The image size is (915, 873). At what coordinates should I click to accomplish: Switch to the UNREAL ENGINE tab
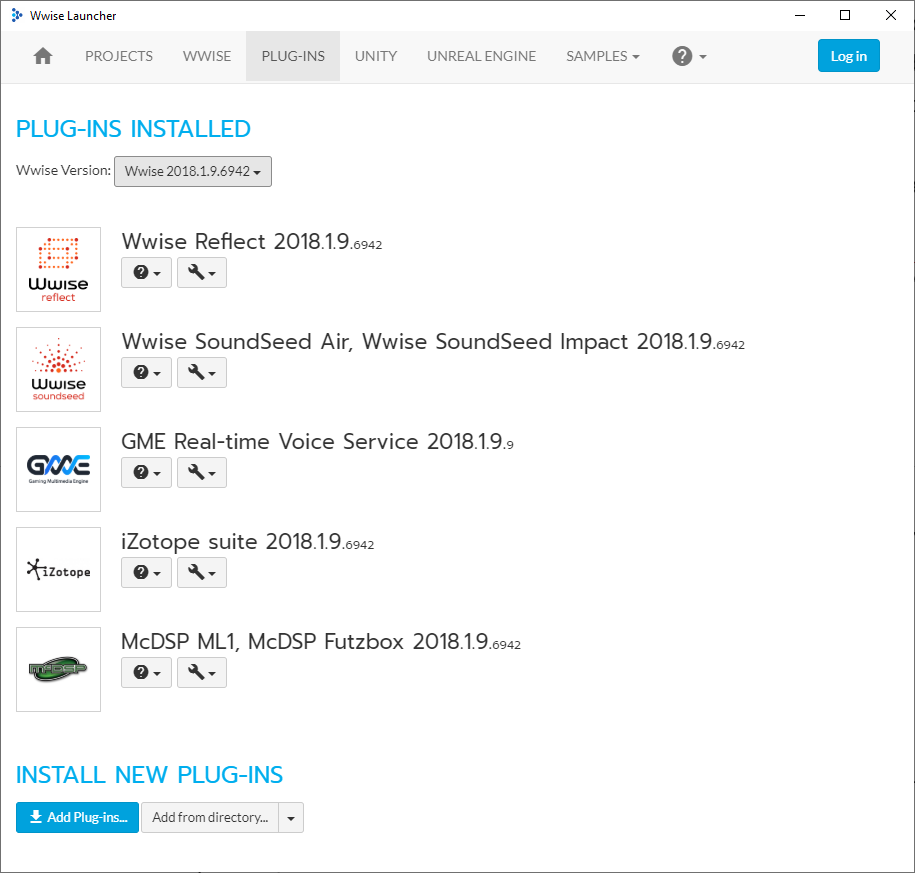[481, 56]
